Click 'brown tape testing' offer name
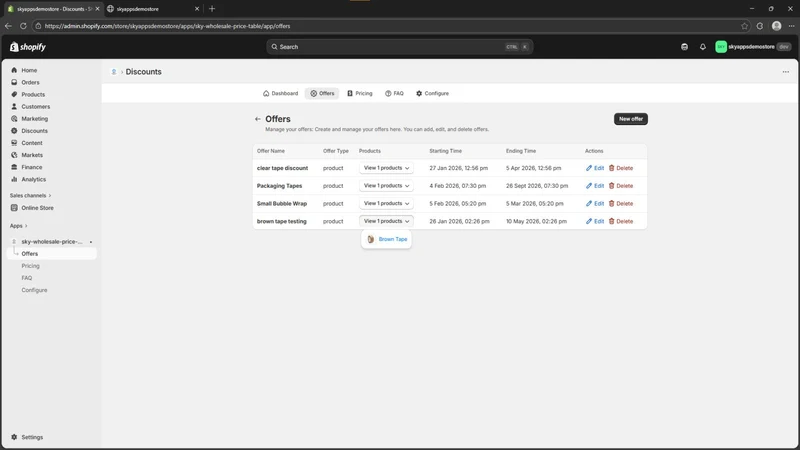This screenshot has height=450, width=800. pos(282,221)
